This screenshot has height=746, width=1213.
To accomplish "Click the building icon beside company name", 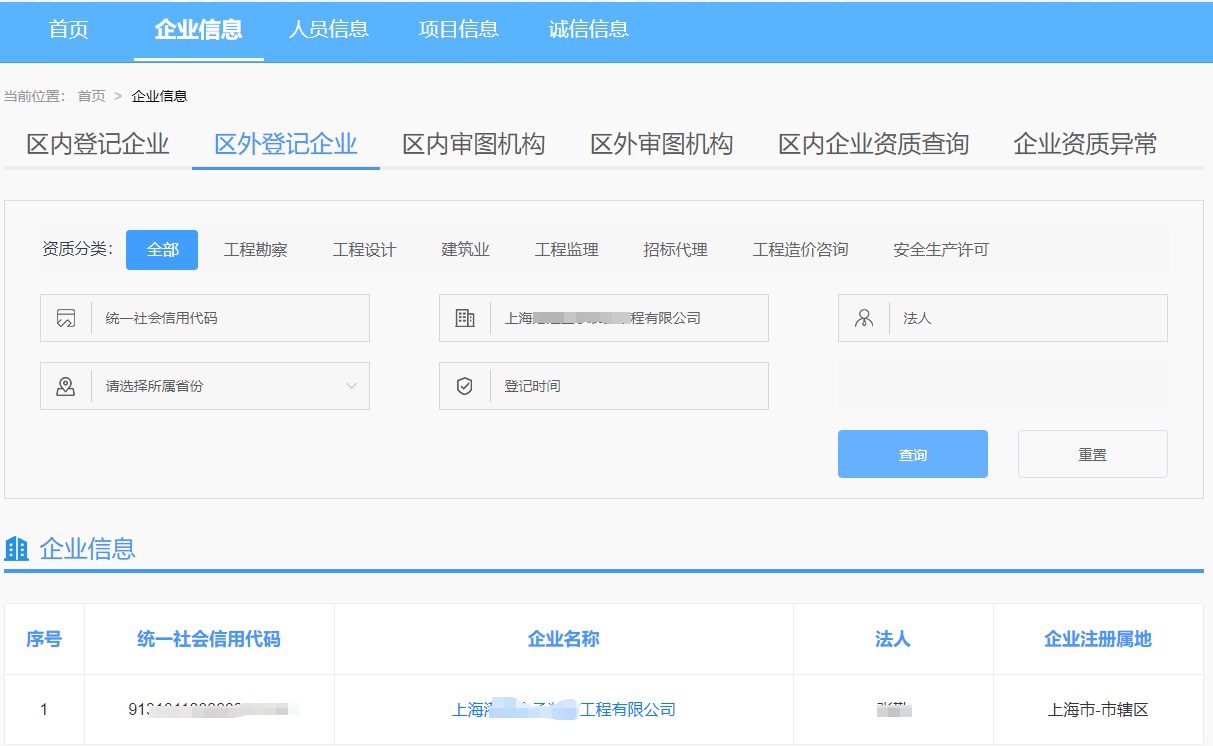I will click(465, 318).
